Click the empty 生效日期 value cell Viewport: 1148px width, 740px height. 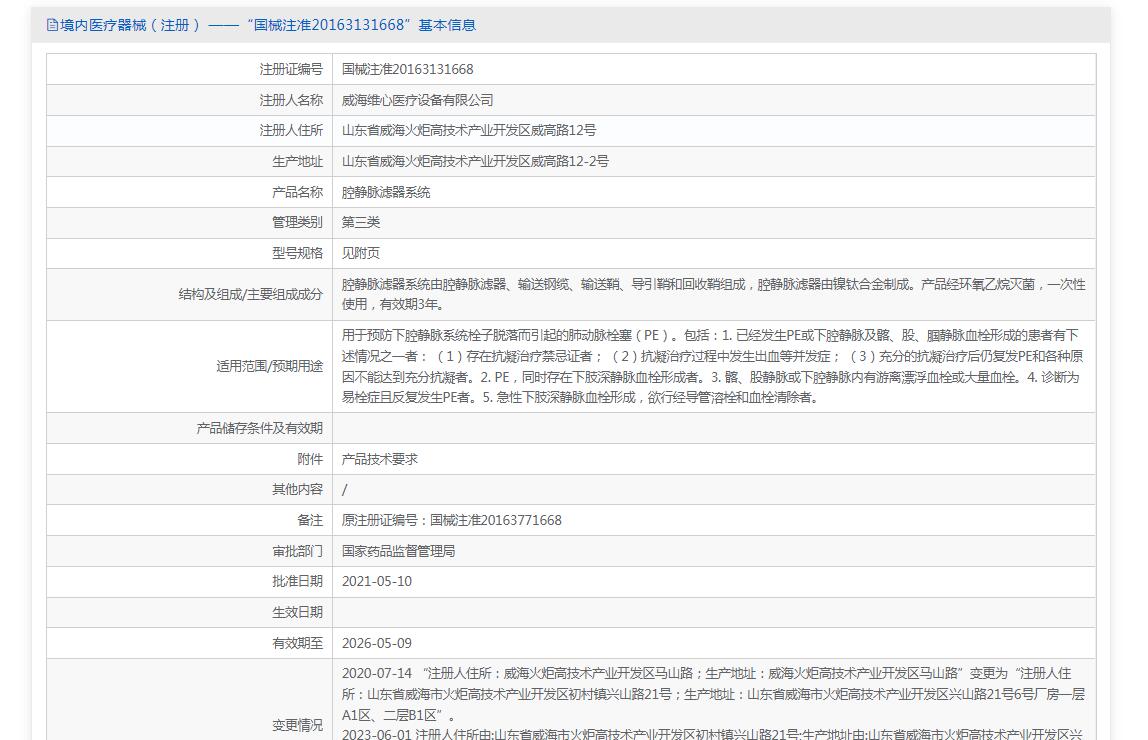tap(712, 612)
